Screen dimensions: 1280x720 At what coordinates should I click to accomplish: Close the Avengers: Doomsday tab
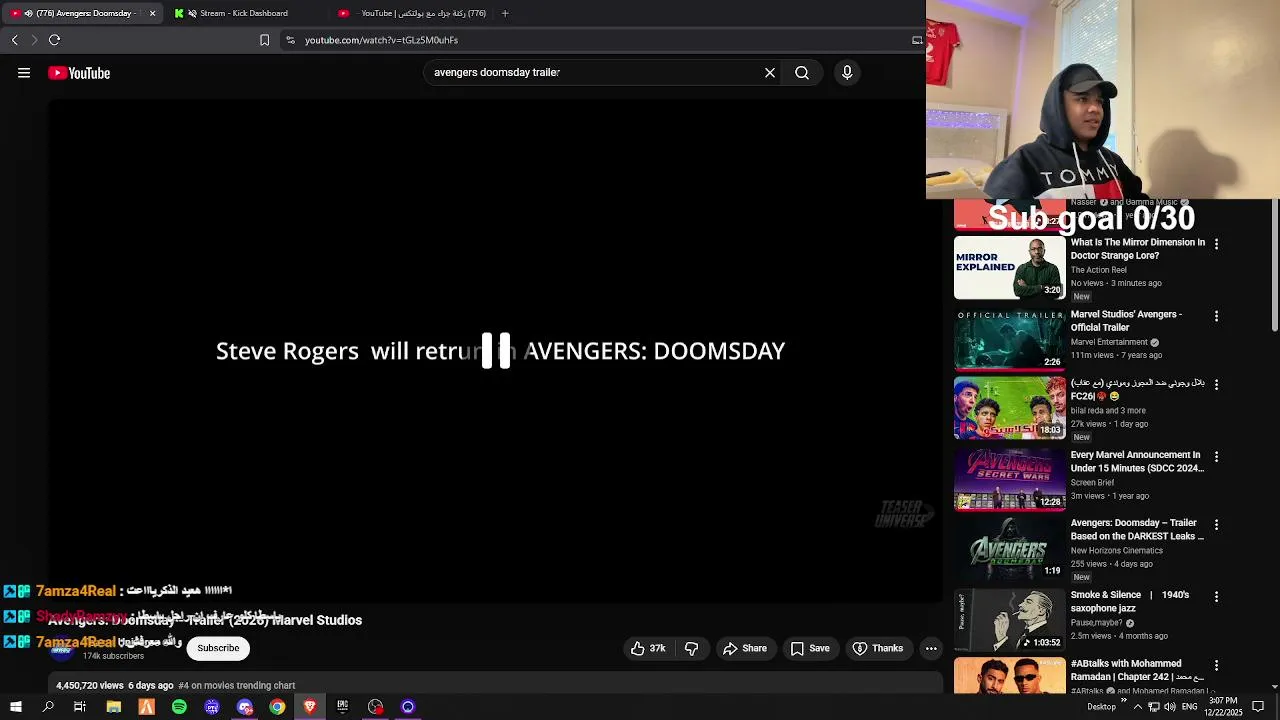[152, 13]
